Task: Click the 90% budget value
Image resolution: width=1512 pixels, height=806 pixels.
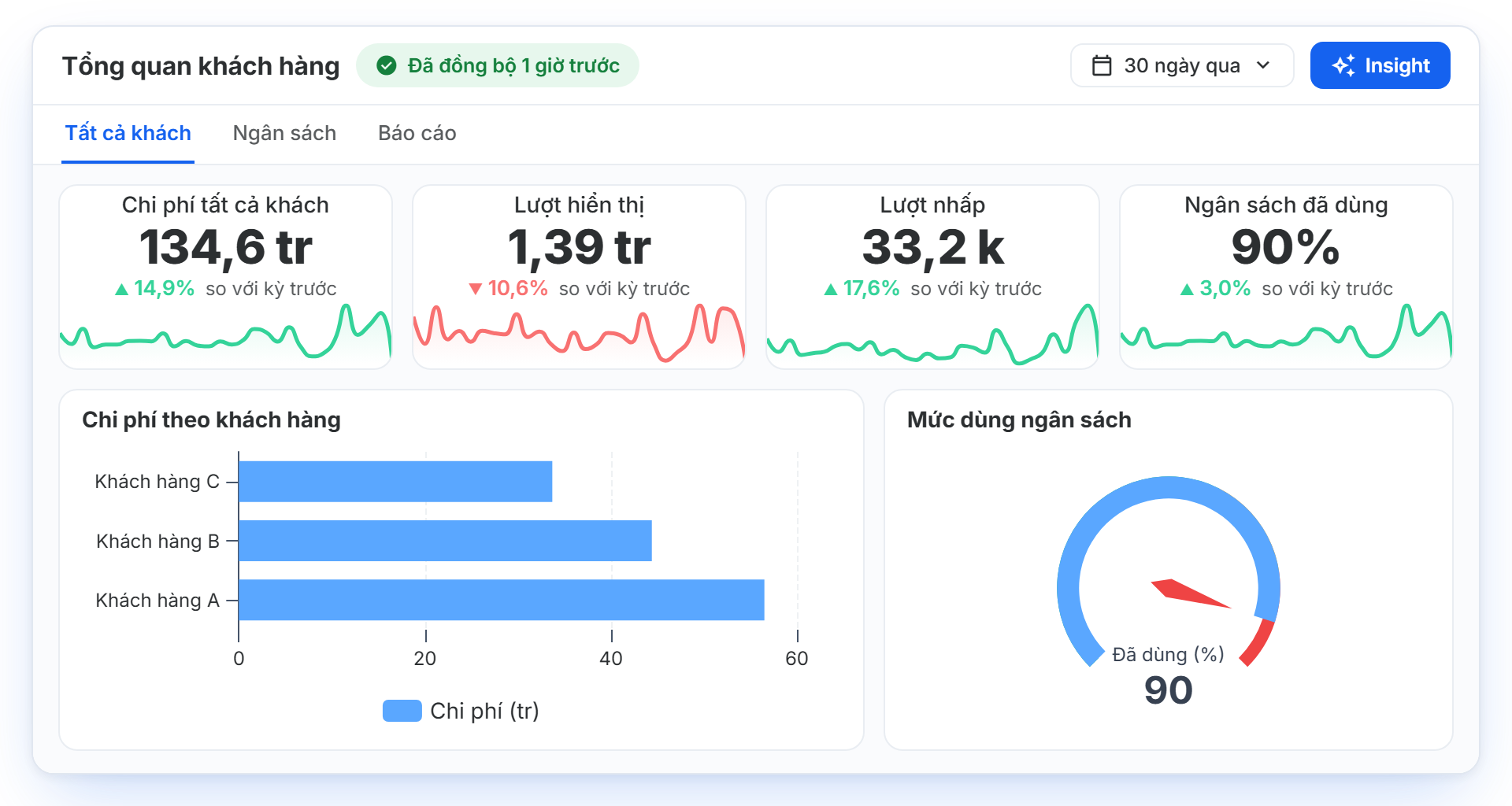Action: (1286, 247)
